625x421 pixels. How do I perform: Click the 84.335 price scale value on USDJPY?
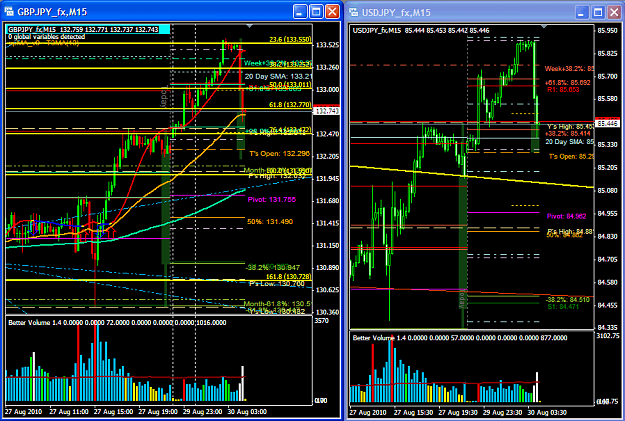(607, 328)
